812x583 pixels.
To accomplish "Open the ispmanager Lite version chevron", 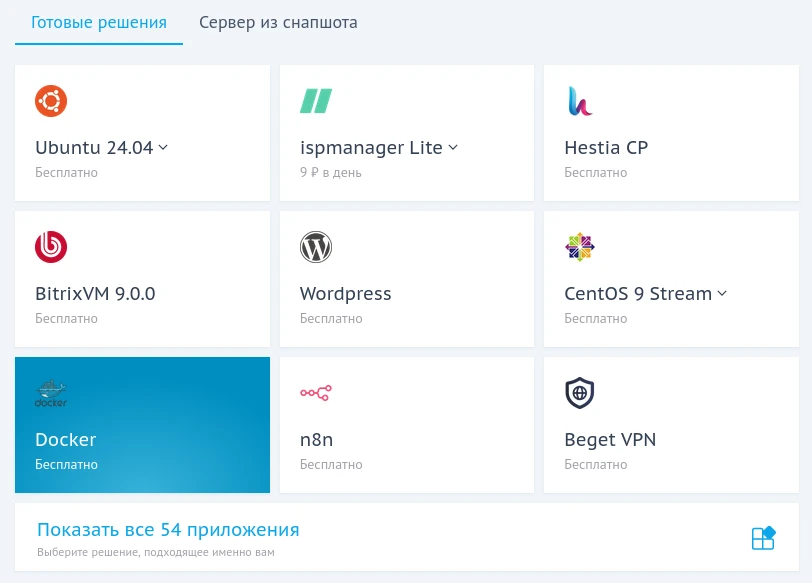I will click(453, 148).
